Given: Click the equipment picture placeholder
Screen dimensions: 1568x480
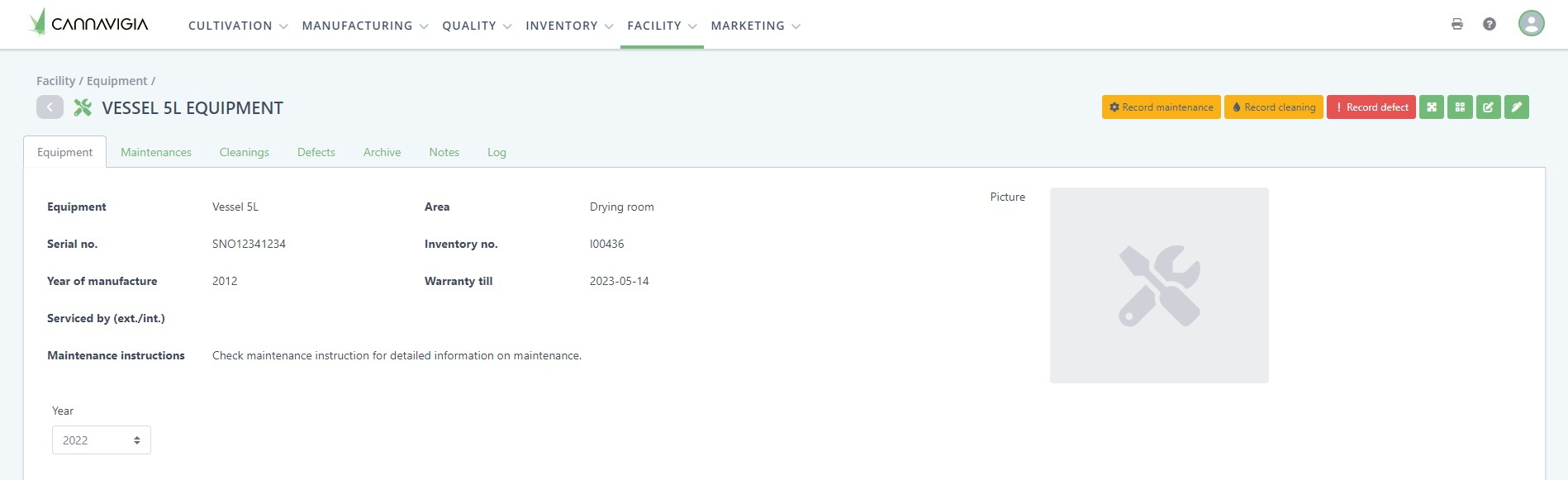Looking at the screenshot, I should click(x=1159, y=285).
